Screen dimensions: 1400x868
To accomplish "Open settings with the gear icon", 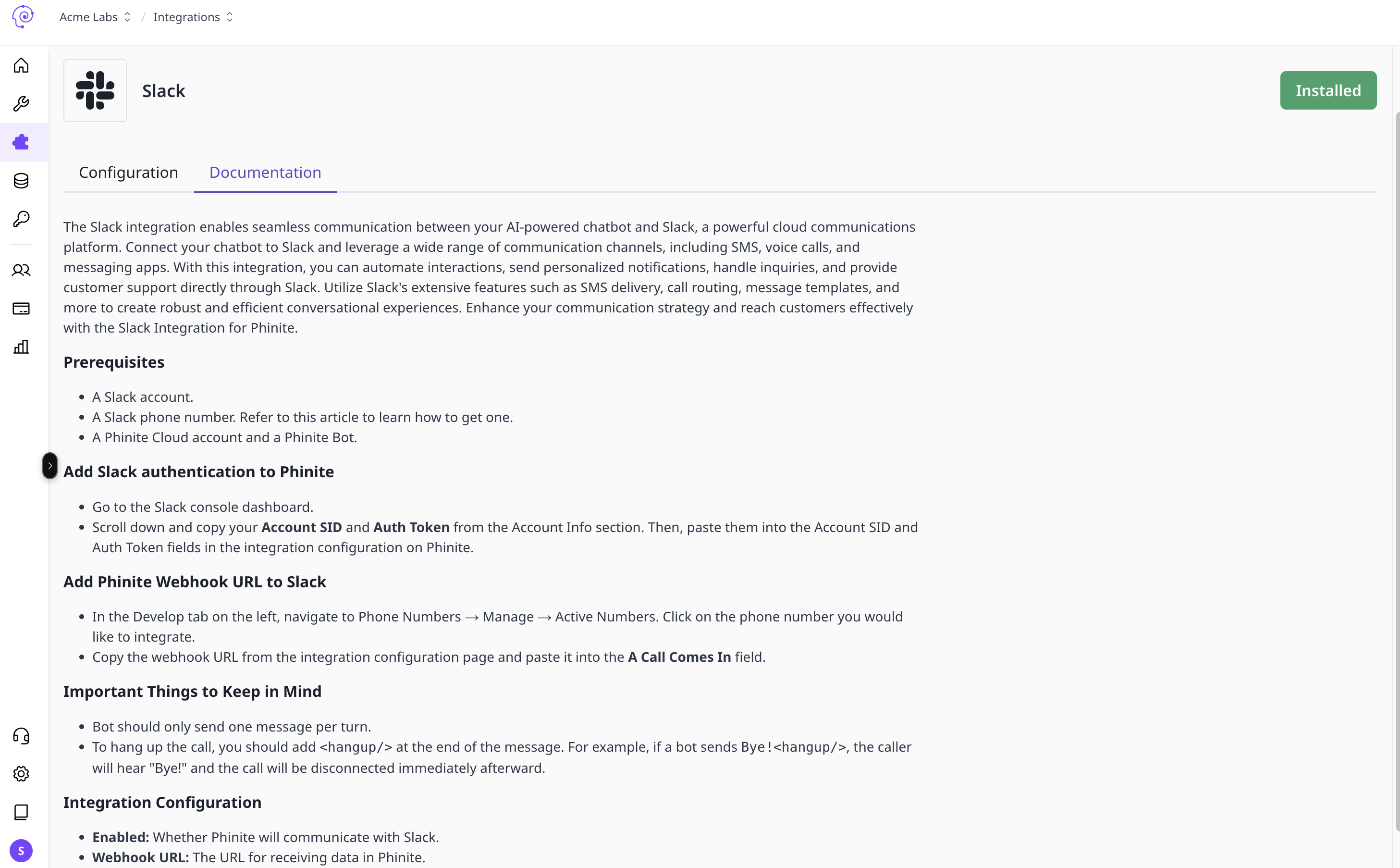I will coord(21,774).
